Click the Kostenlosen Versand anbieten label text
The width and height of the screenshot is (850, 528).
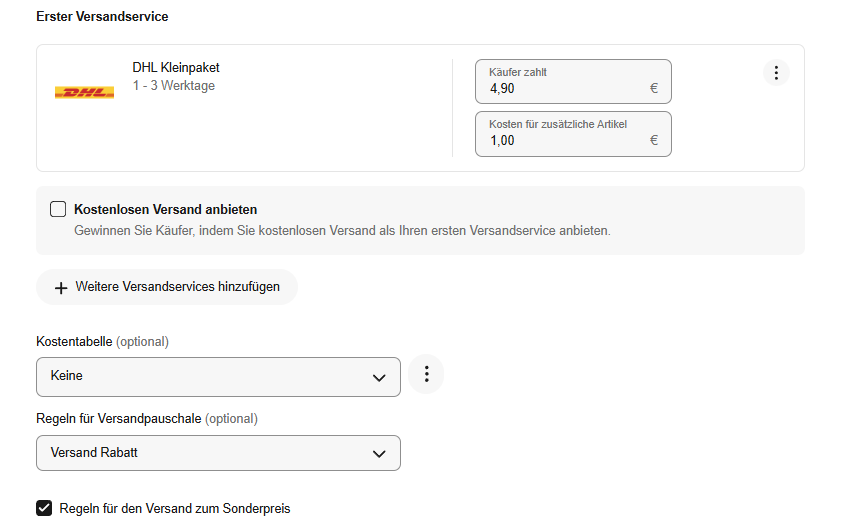point(166,210)
